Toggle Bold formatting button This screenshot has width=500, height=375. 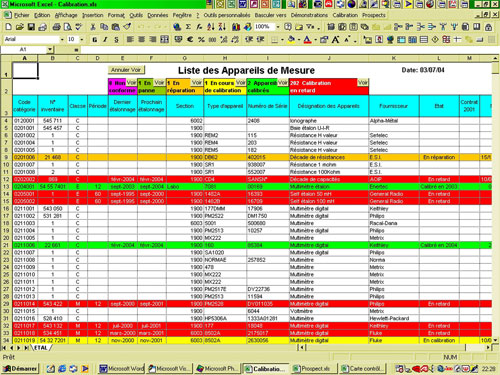point(95,39)
